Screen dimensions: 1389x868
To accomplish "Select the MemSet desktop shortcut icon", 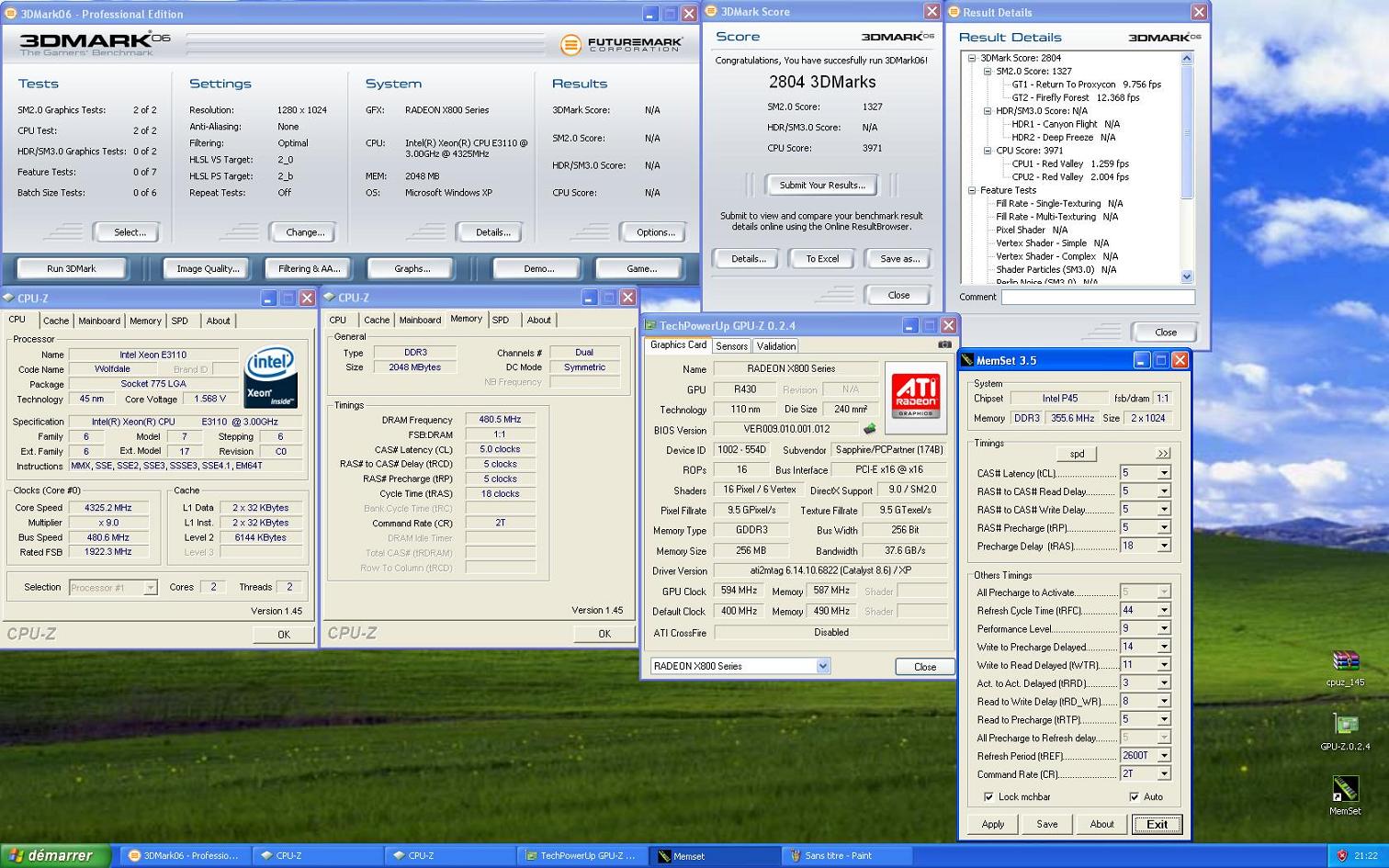I will 1345,788.
